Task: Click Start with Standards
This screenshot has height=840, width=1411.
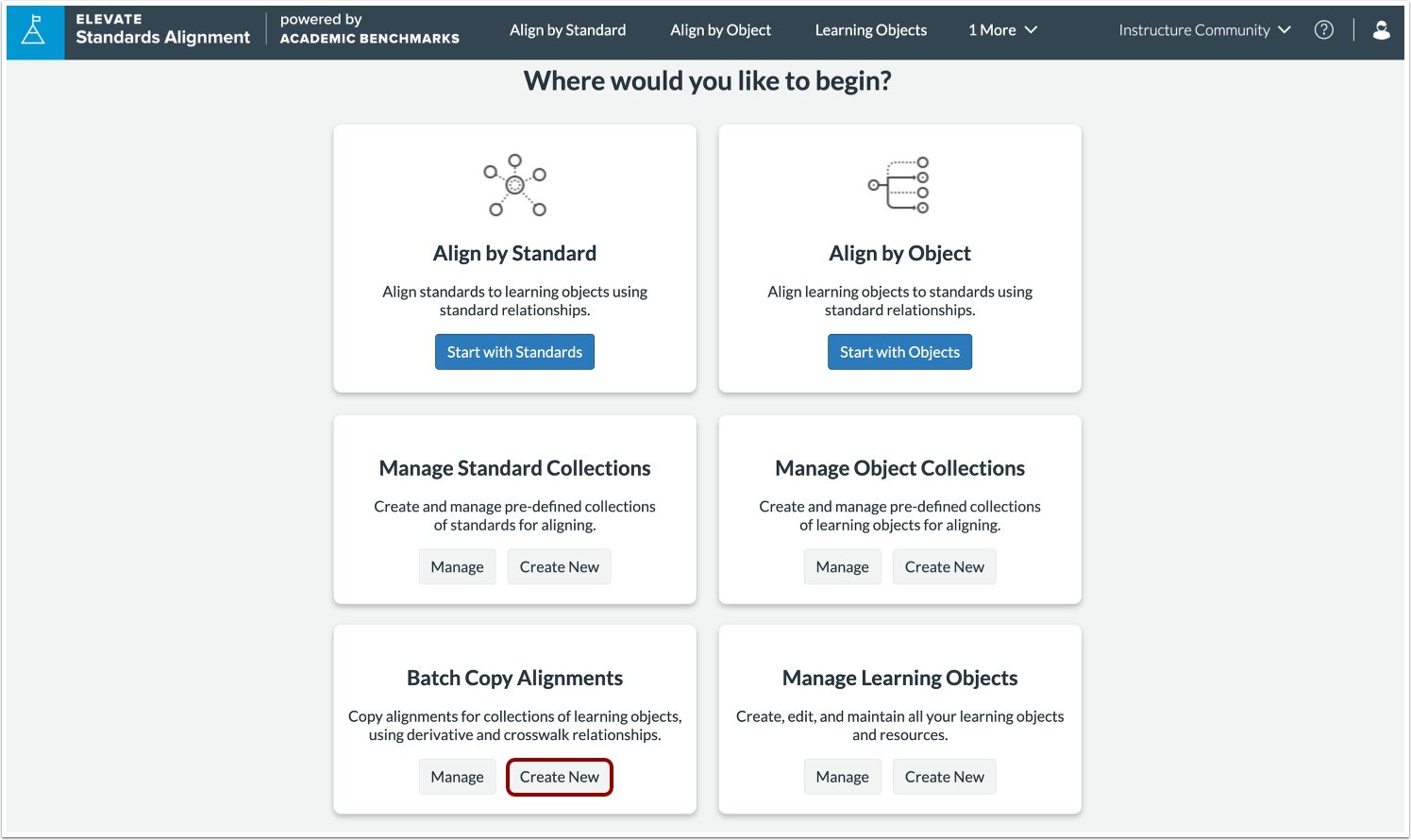Action: coord(514,351)
